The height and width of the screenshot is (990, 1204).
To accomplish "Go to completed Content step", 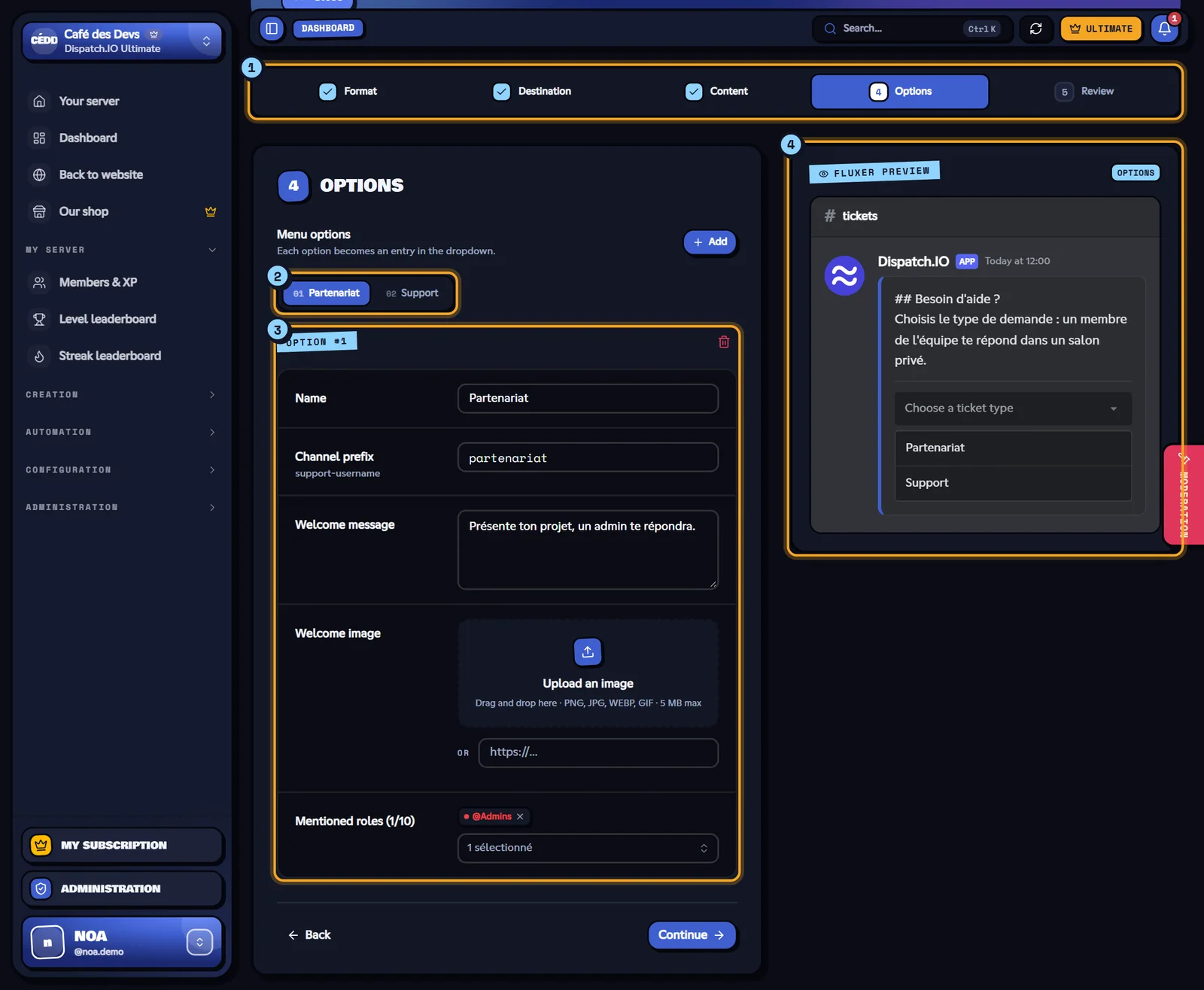I will [x=716, y=91].
